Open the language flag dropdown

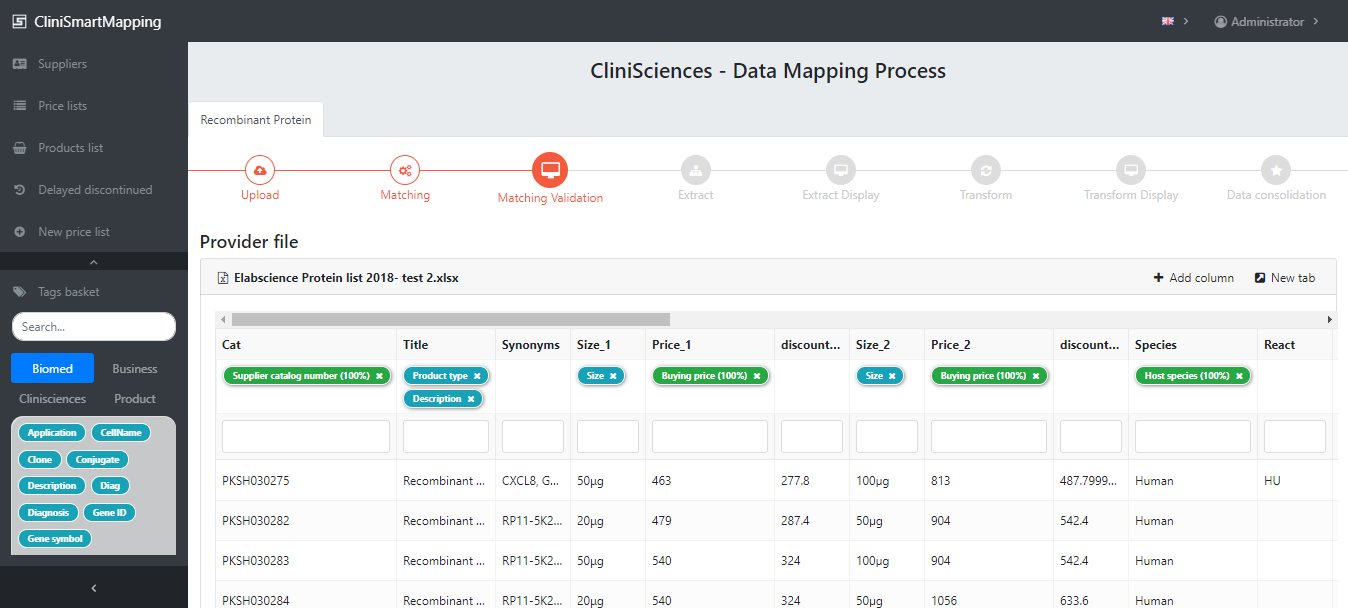[1174, 21]
